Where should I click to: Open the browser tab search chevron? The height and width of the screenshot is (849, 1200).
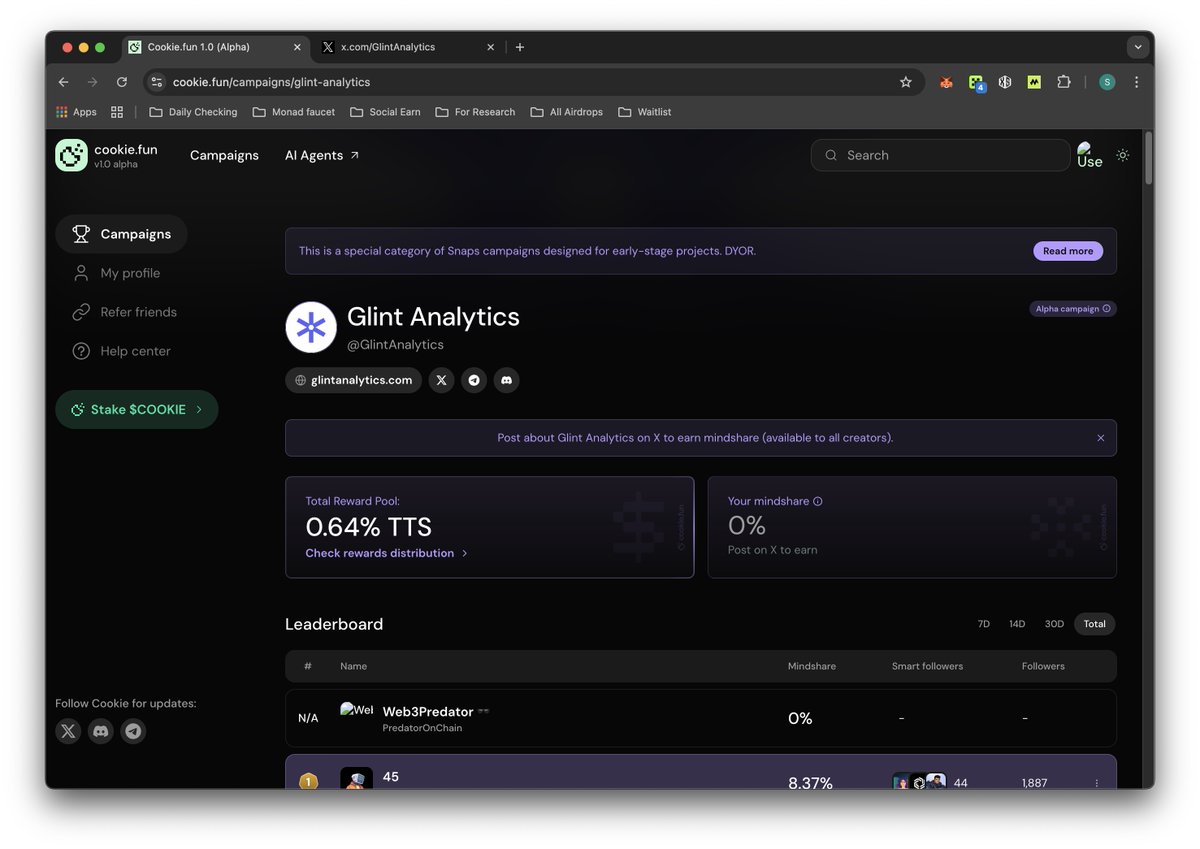pyautogui.click(x=1138, y=47)
